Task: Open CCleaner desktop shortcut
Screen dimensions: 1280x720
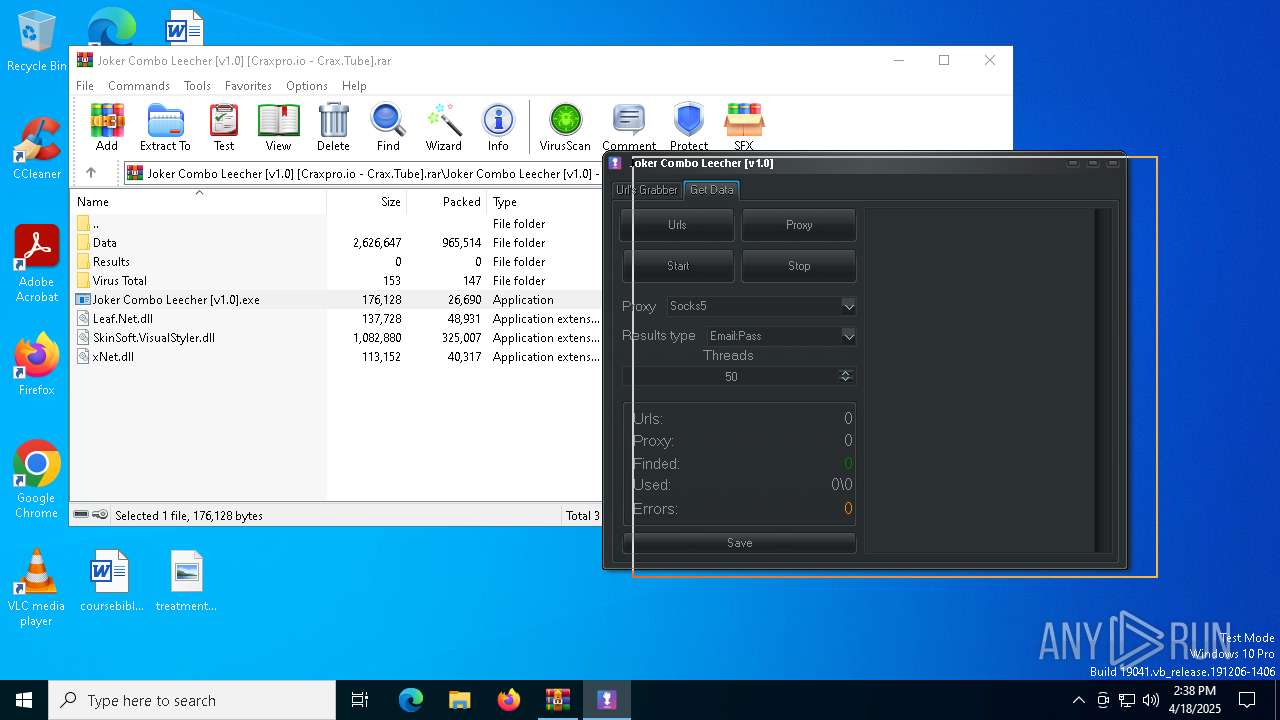Action: (36, 149)
